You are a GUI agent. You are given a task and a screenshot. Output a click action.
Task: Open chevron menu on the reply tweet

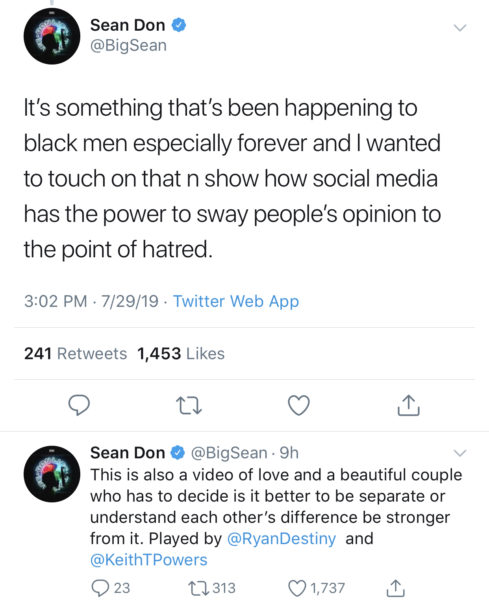(x=460, y=453)
